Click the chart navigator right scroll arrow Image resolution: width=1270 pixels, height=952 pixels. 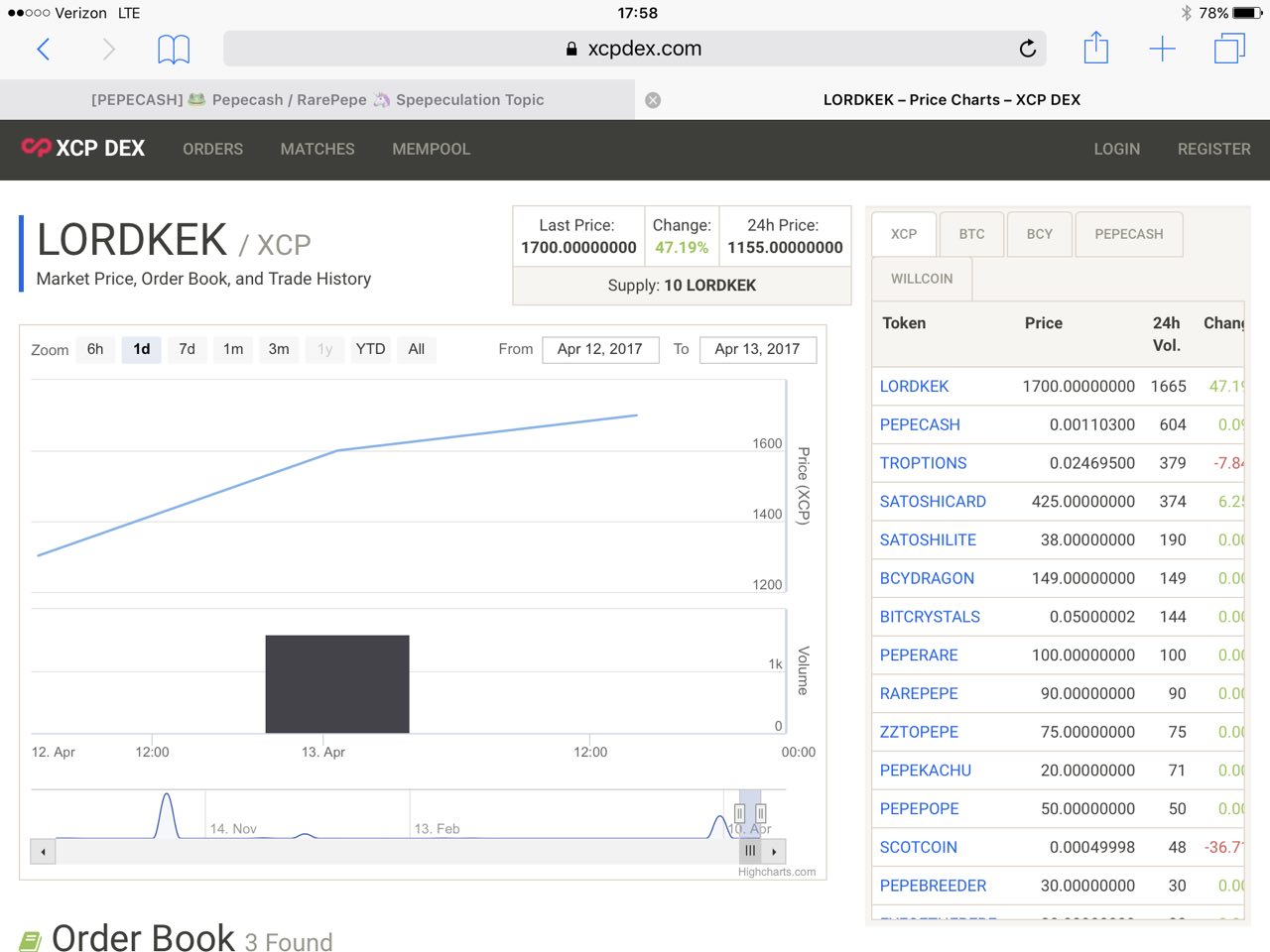774,851
